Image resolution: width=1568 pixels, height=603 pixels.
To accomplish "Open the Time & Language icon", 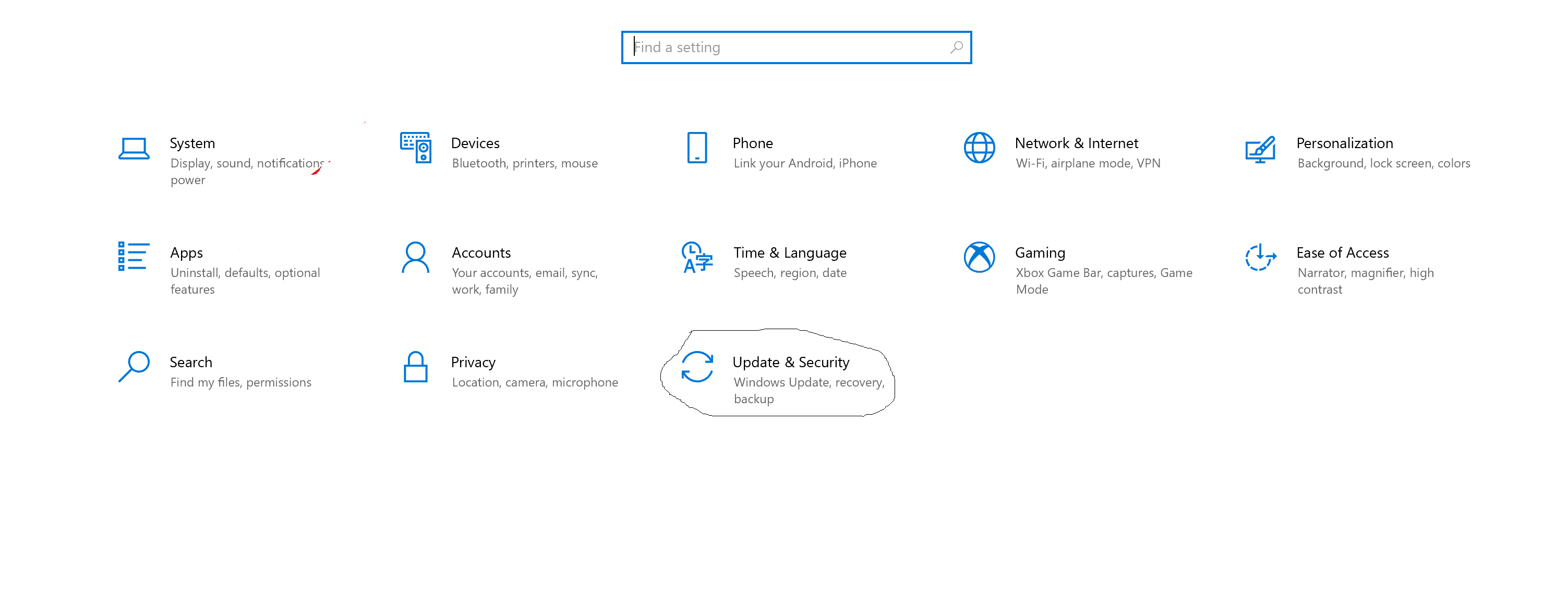I will pos(697,257).
